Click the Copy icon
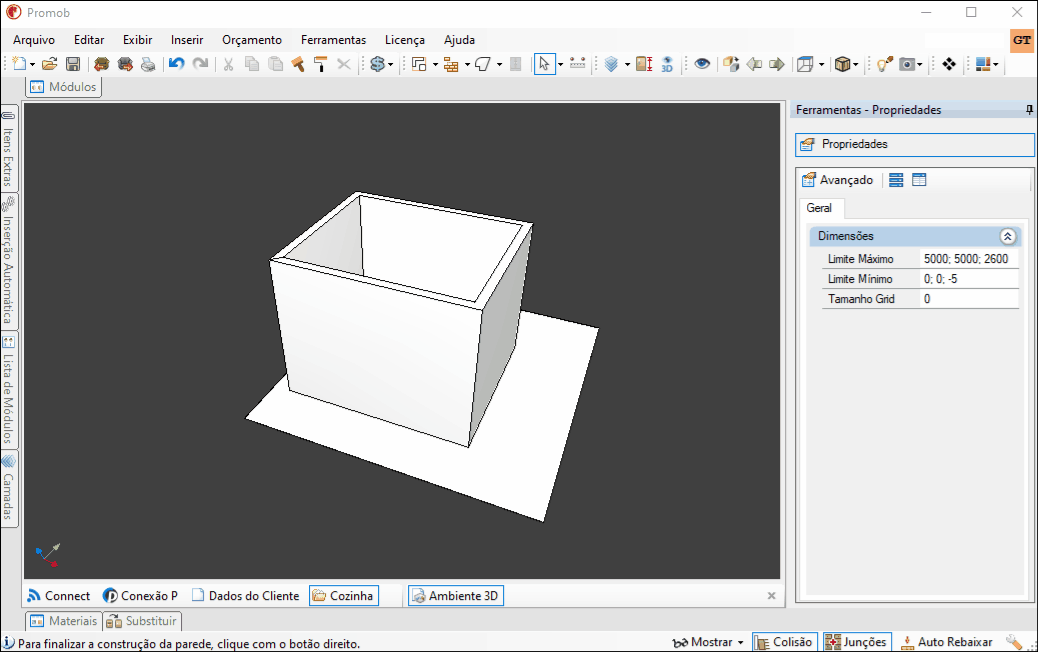This screenshot has width=1038, height=652. pyautogui.click(x=252, y=64)
